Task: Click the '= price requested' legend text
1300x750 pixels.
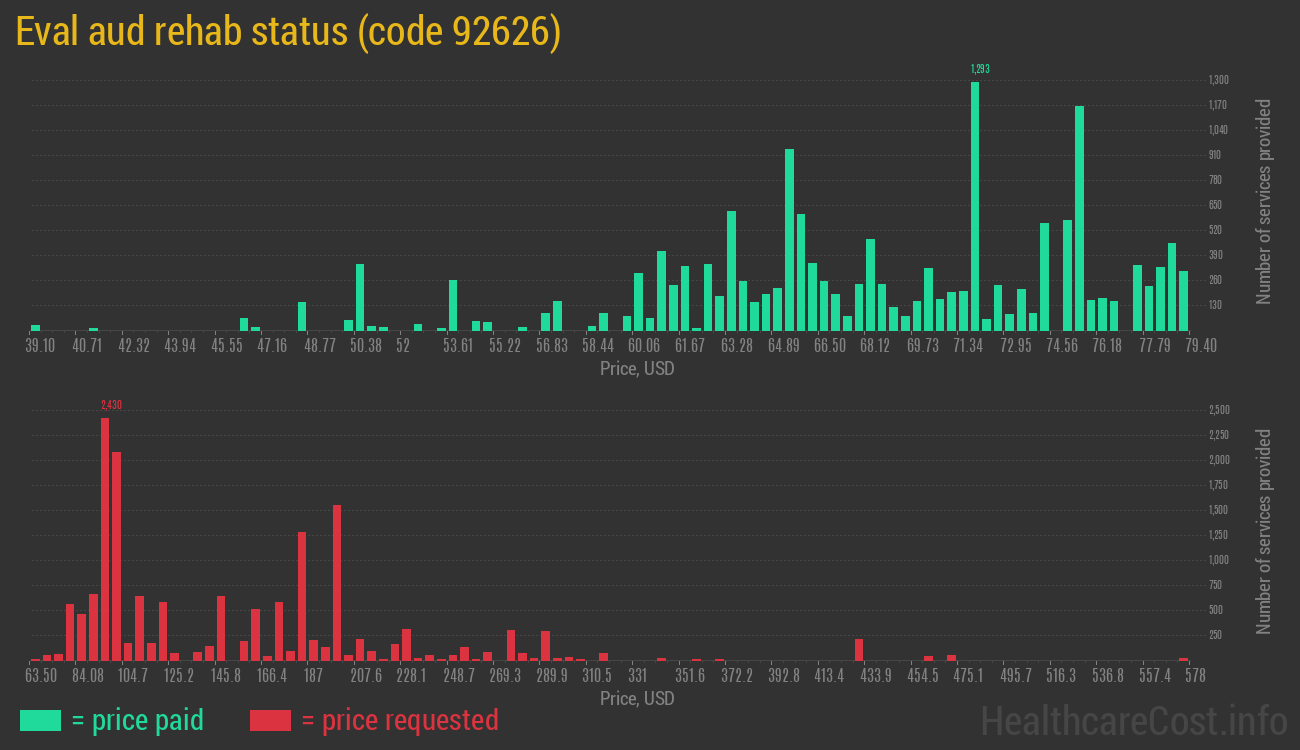Action: [399, 720]
